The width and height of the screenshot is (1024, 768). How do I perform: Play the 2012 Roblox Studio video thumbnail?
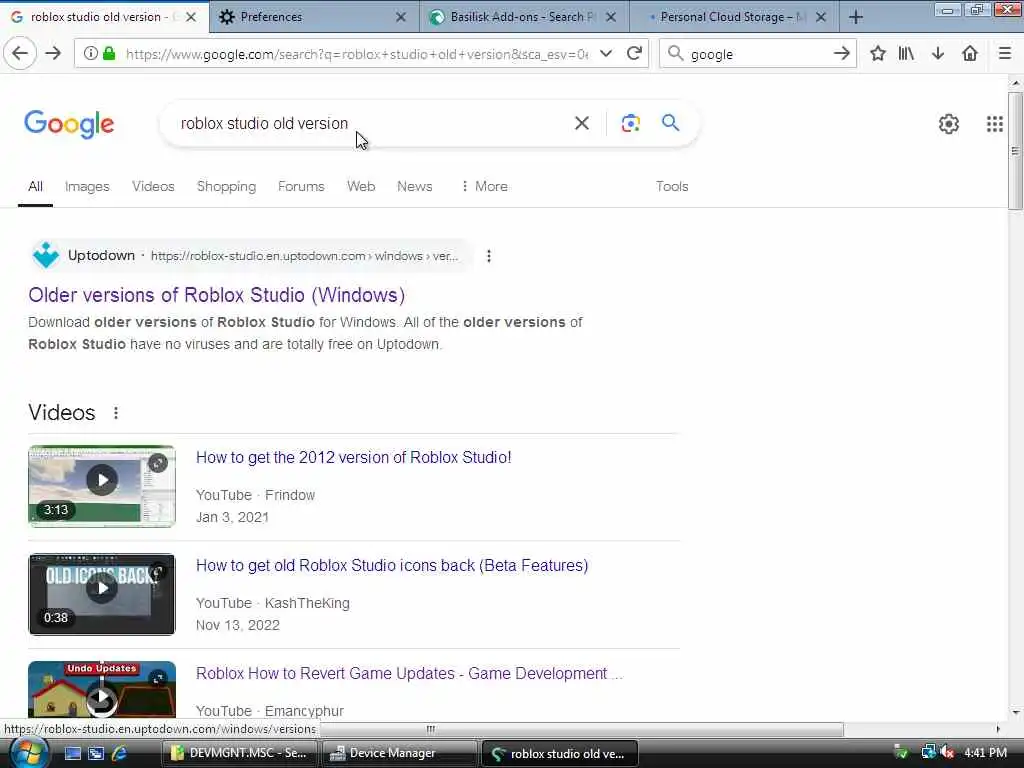coord(102,486)
